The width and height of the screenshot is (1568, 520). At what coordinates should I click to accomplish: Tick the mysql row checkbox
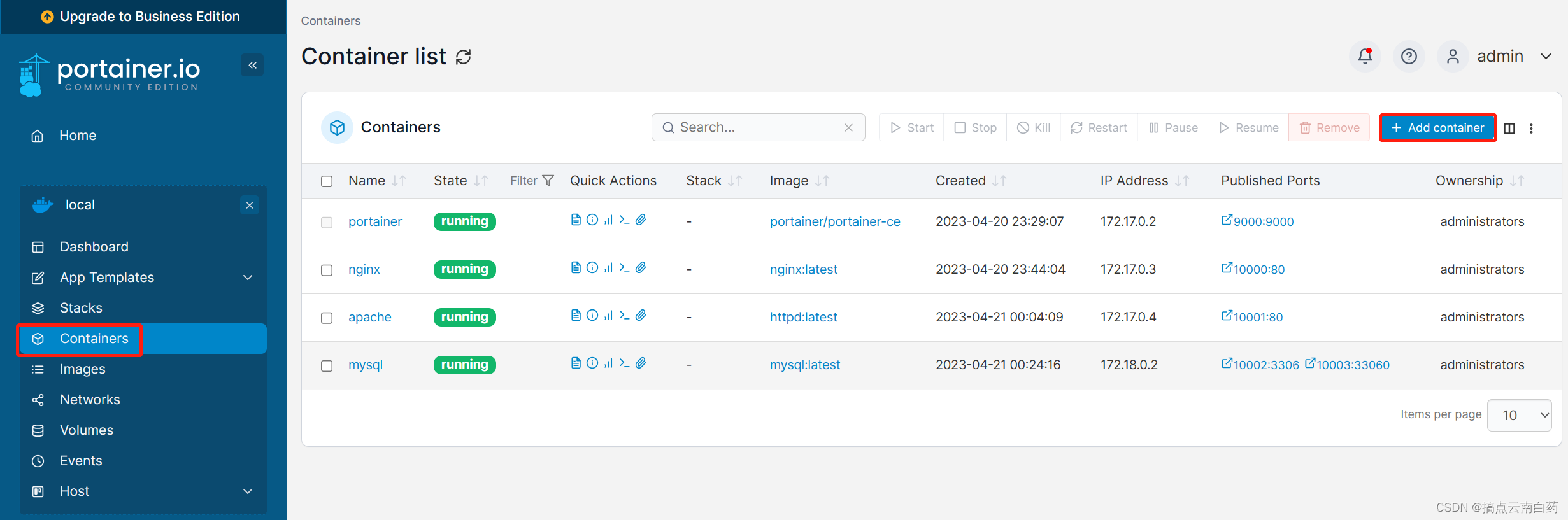[327, 366]
